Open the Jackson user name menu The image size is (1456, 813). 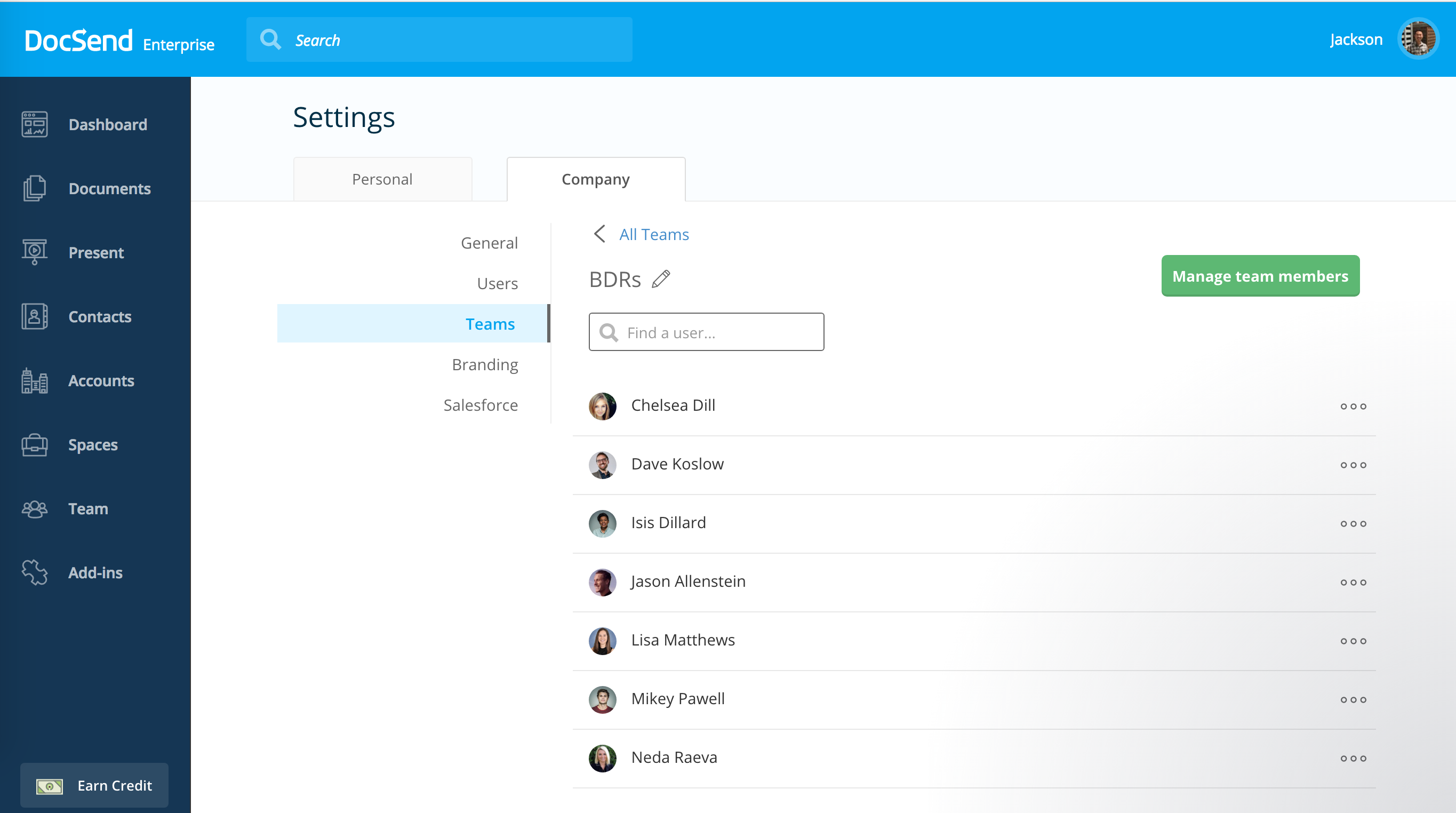(1356, 39)
